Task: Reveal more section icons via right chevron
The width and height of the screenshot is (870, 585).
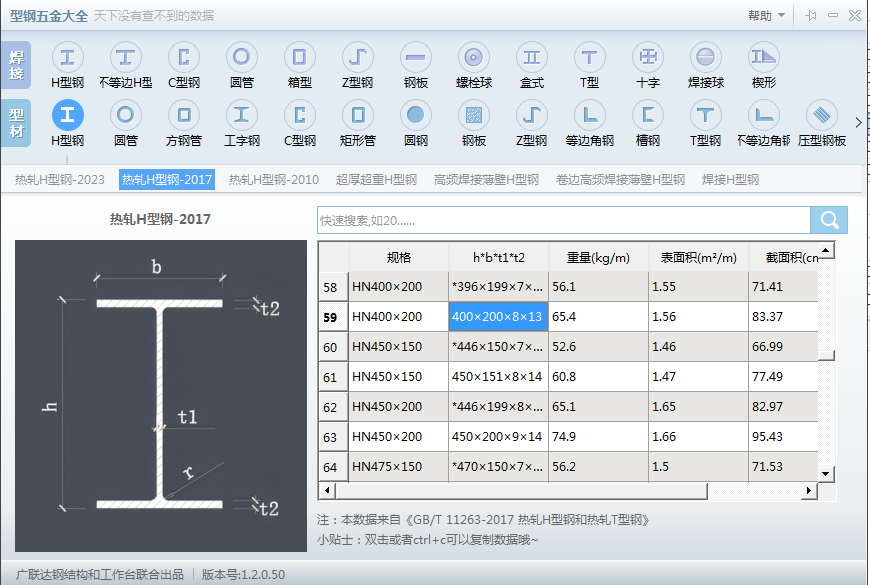Action: coord(858,120)
